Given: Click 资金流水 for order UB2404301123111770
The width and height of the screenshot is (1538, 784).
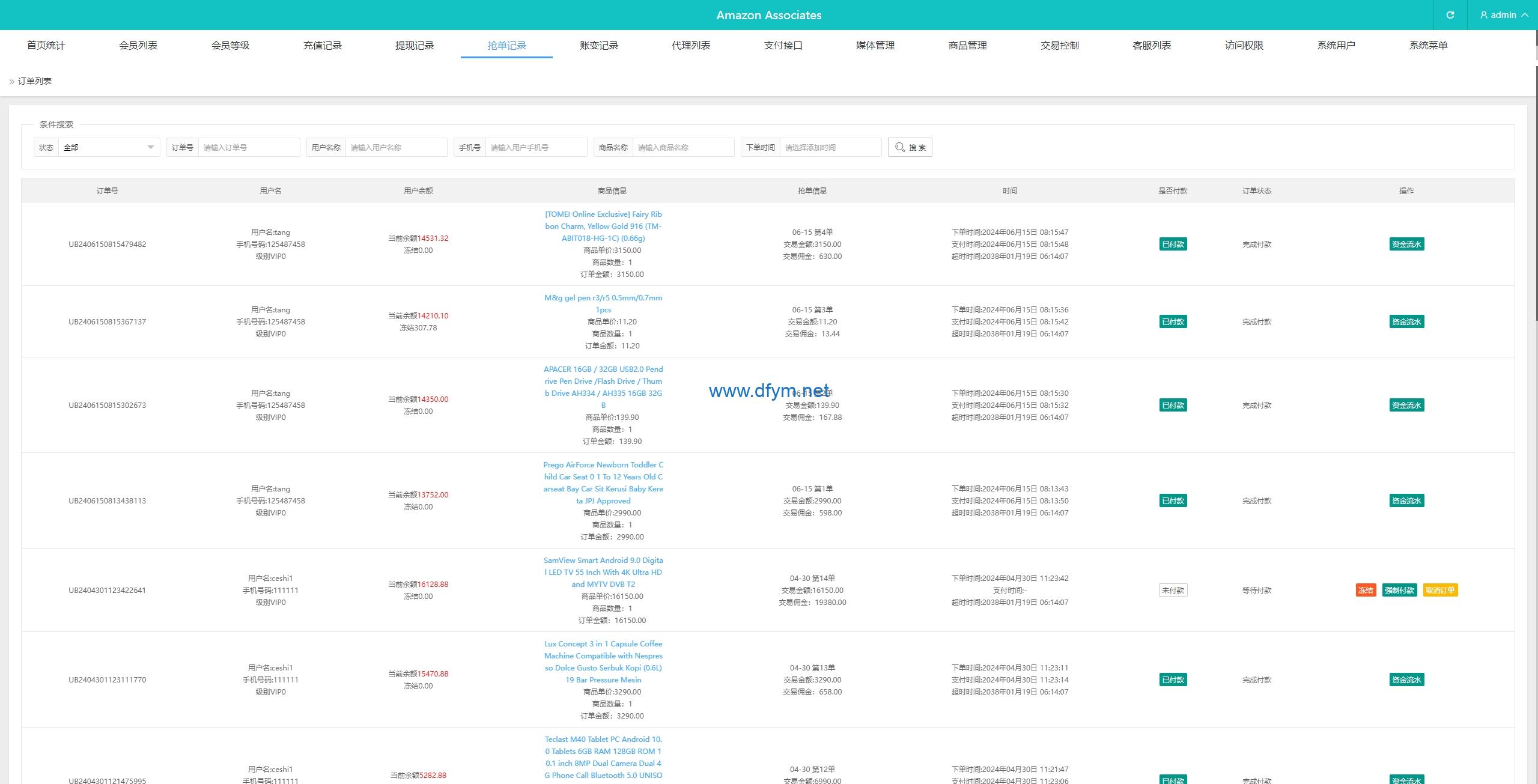Looking at the screenshot, I should [1406, 679].
